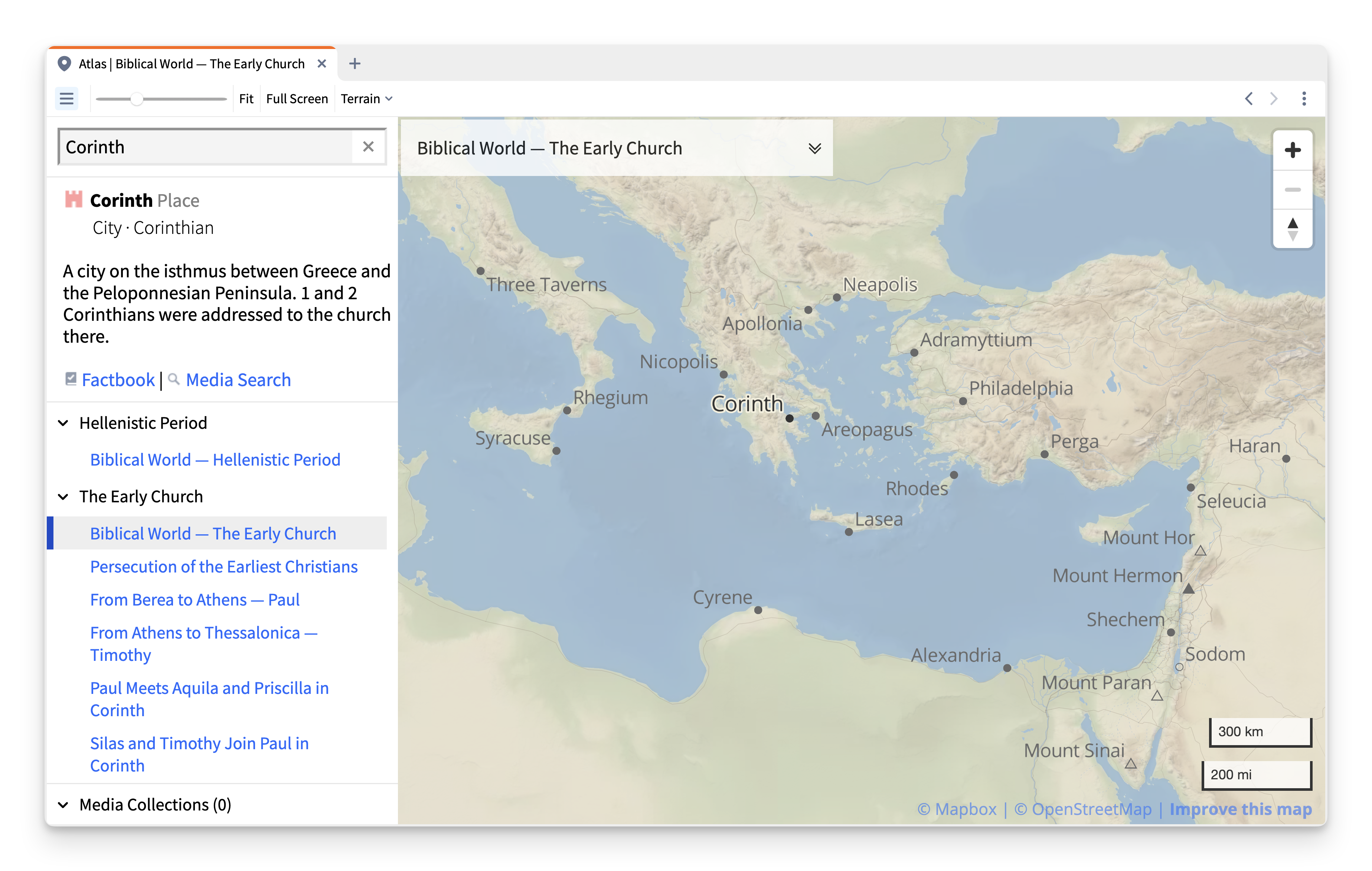Image resolution: width=1372 pixels, height=871 pixels.
Task: Open Media Search for Corinth
Action: 238,380
